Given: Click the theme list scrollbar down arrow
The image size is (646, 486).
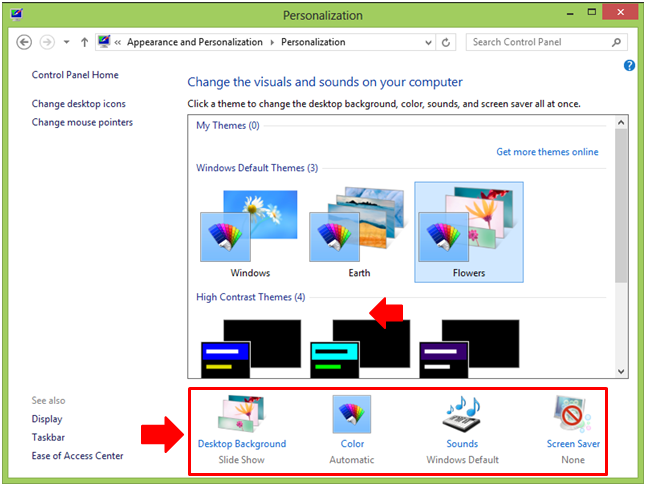Looking at the screenshot, I should point(621,371).
